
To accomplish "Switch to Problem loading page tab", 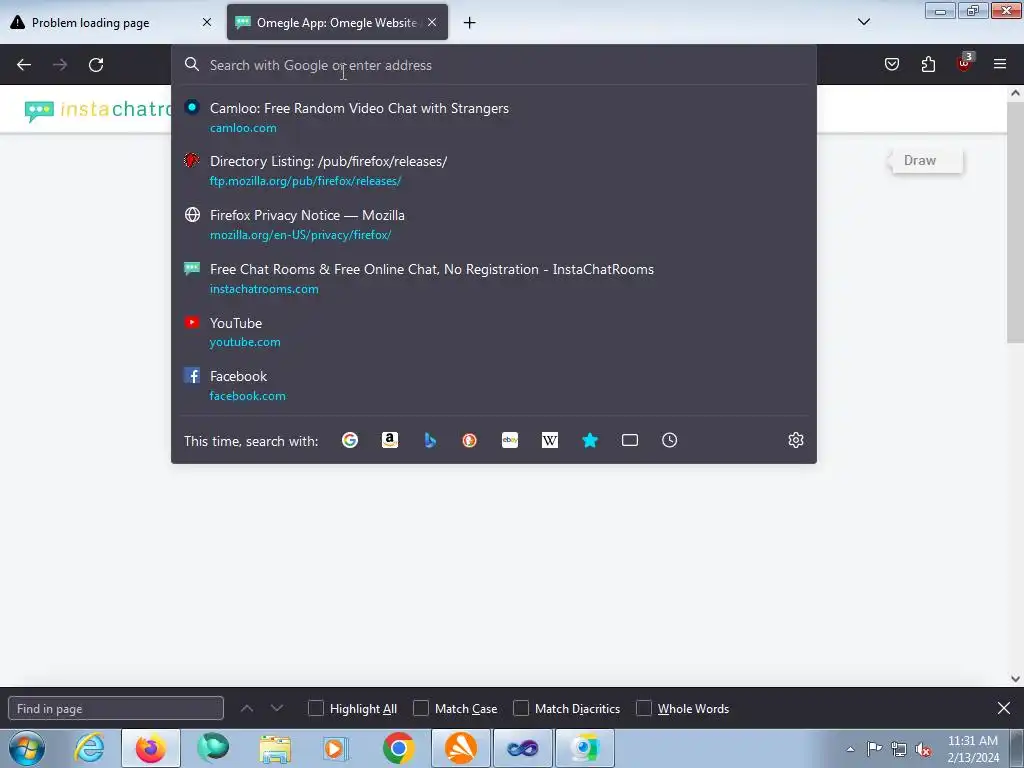I will pyautogui.click(x=111, y=22).
